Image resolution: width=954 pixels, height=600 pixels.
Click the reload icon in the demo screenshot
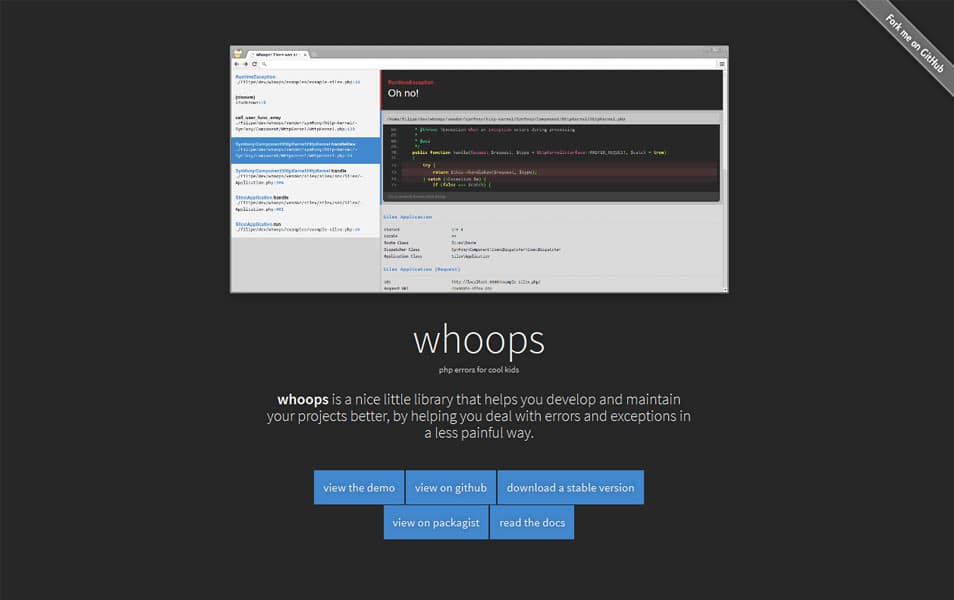pyautogui.click(x=255, y=64)
